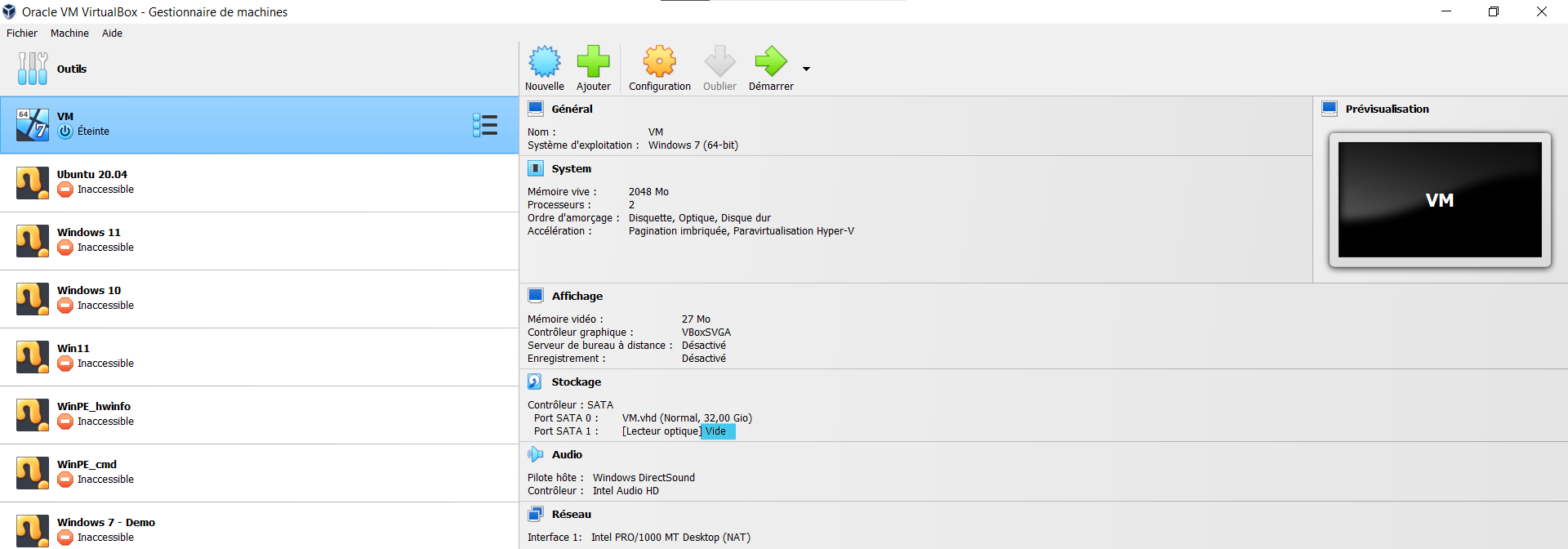Click the Nouvelle (new VM) icon
The image size is (1568, 549).
coord(545,62)
